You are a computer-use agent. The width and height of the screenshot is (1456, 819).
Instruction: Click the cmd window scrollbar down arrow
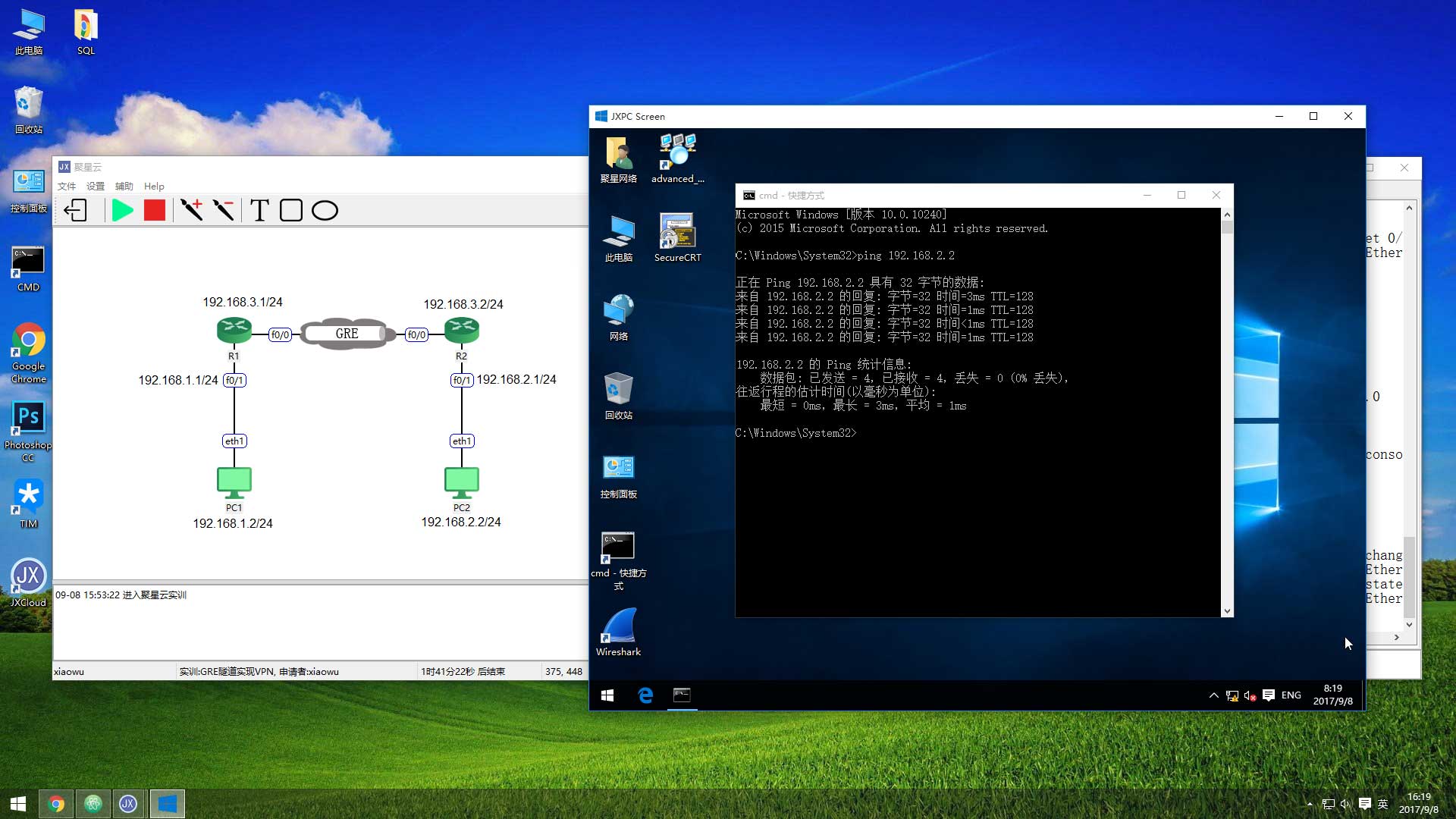pos(1227,611)
